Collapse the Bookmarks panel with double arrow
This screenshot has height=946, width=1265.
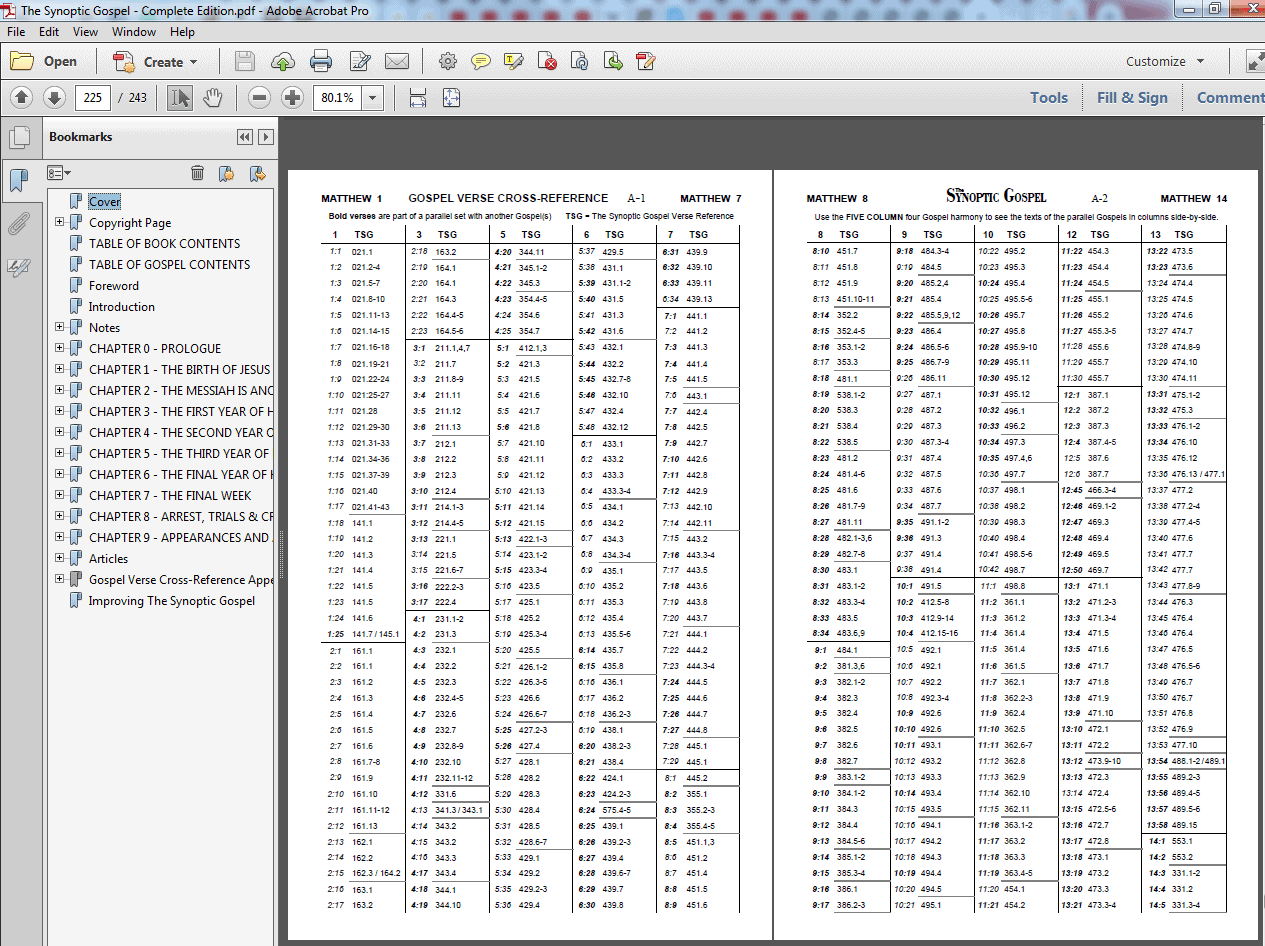pyautogui.click(x=245, y=137)
